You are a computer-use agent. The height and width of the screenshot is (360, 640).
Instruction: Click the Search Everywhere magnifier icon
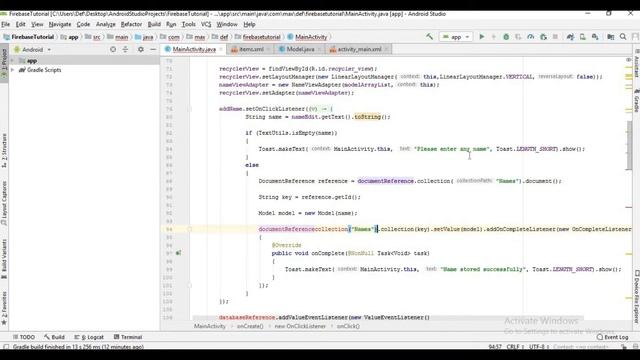point(623,37)
